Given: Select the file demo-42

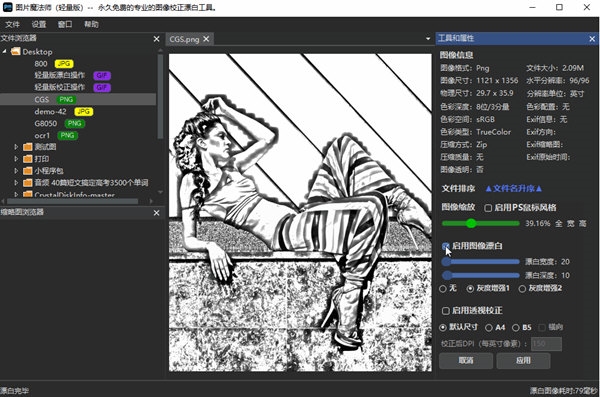Looking at the screenshot, I should pyautogui.click(x=50, y=111).
